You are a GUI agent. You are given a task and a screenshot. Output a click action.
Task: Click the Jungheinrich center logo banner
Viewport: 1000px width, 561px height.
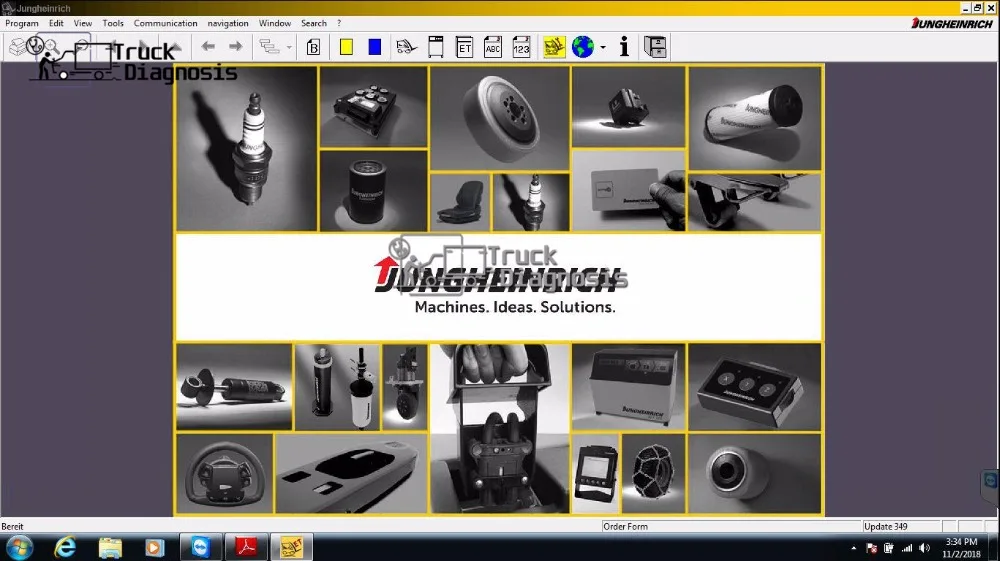[x=499, y=287]
